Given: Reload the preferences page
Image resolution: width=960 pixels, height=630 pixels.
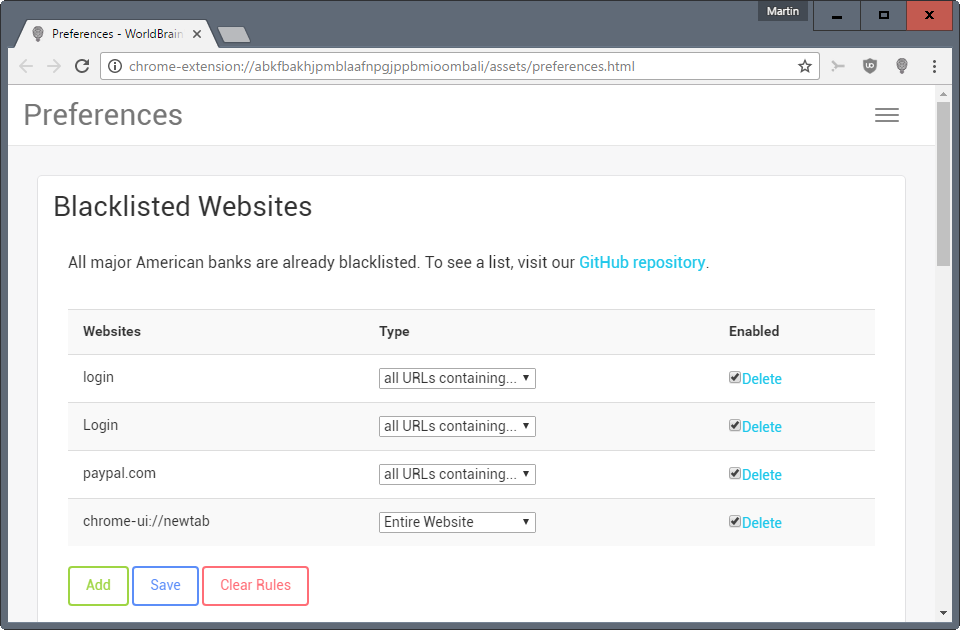Looking at the screenshot, I should tap(82, 66).
